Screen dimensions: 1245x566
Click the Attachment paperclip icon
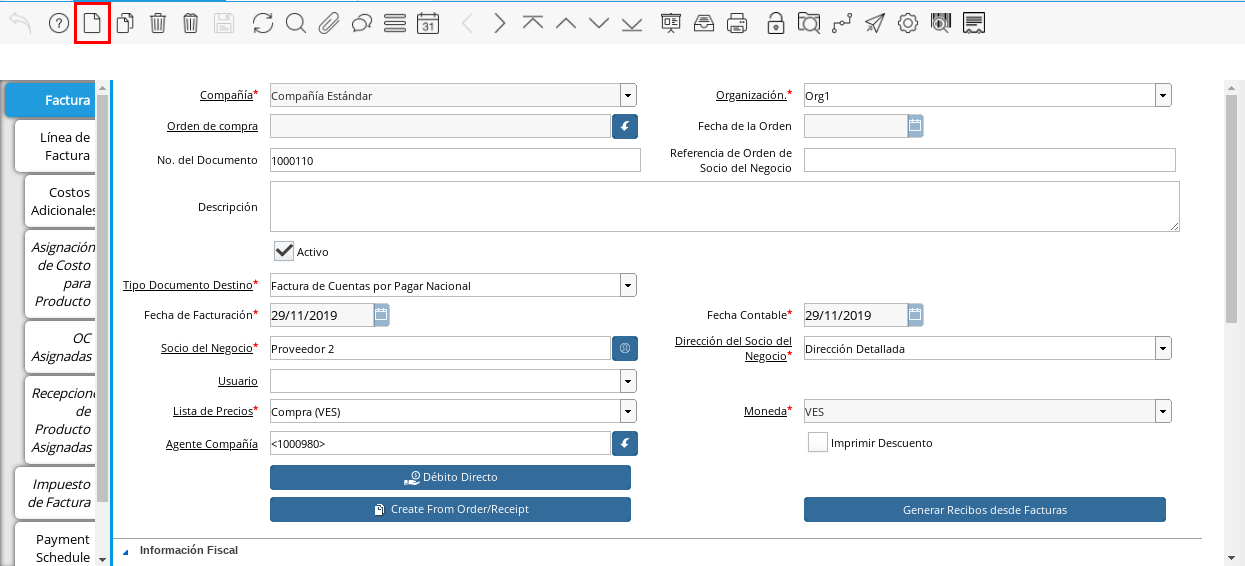click(x=328, y=23)
